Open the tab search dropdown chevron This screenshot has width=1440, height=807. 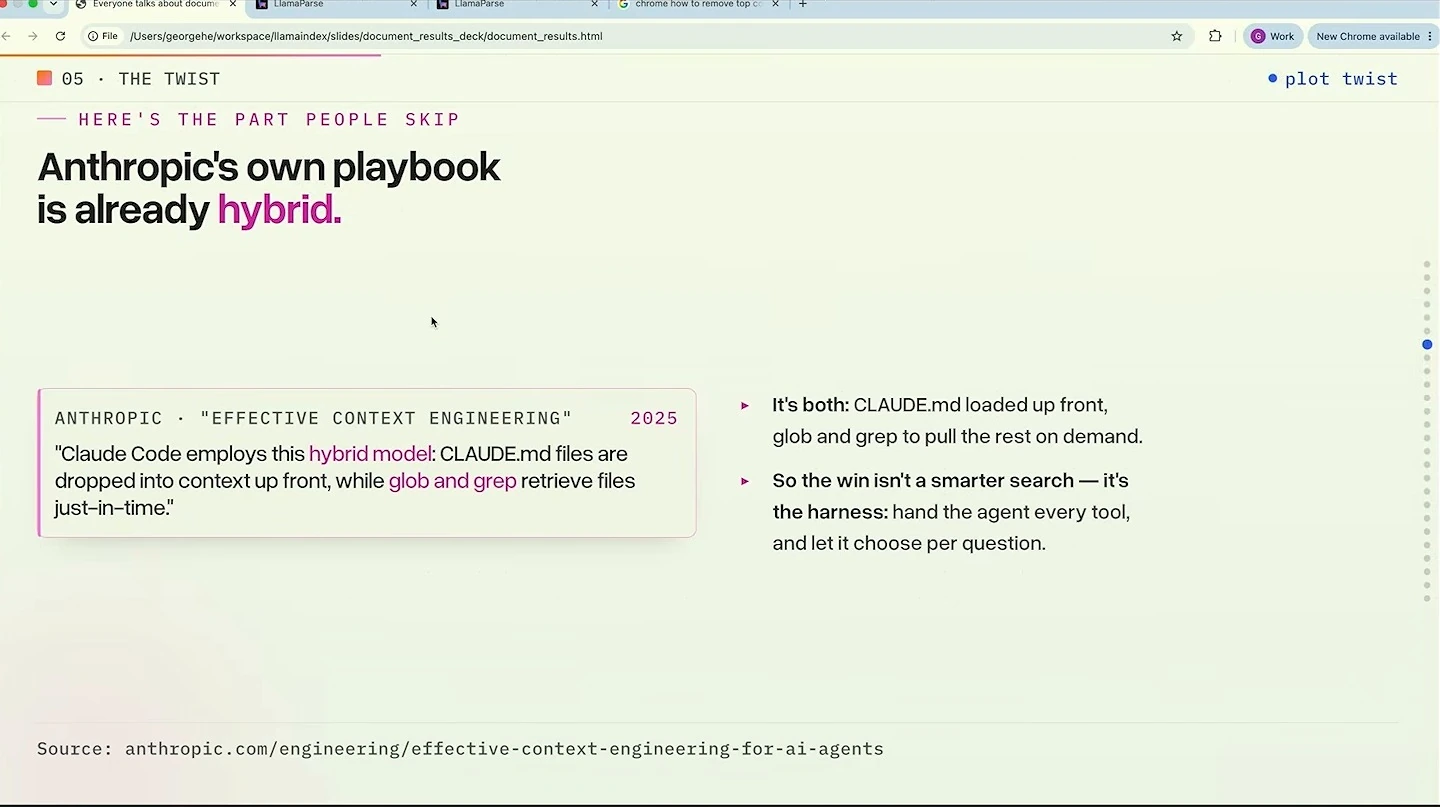click(53, 4)
